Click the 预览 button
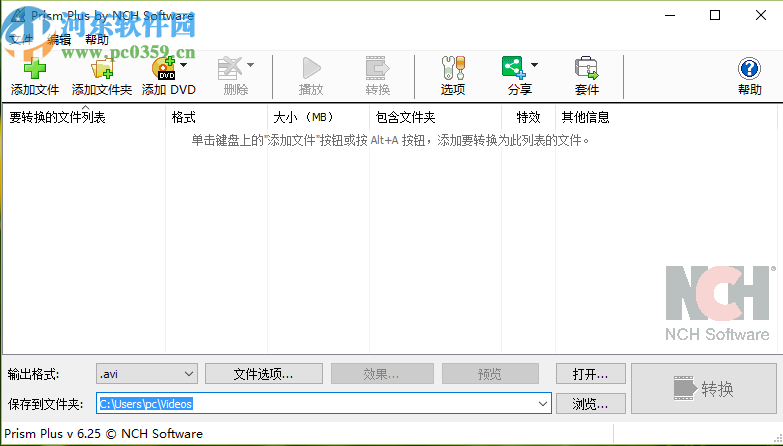This screenshot has width=783, height=446. click(490, 374)
